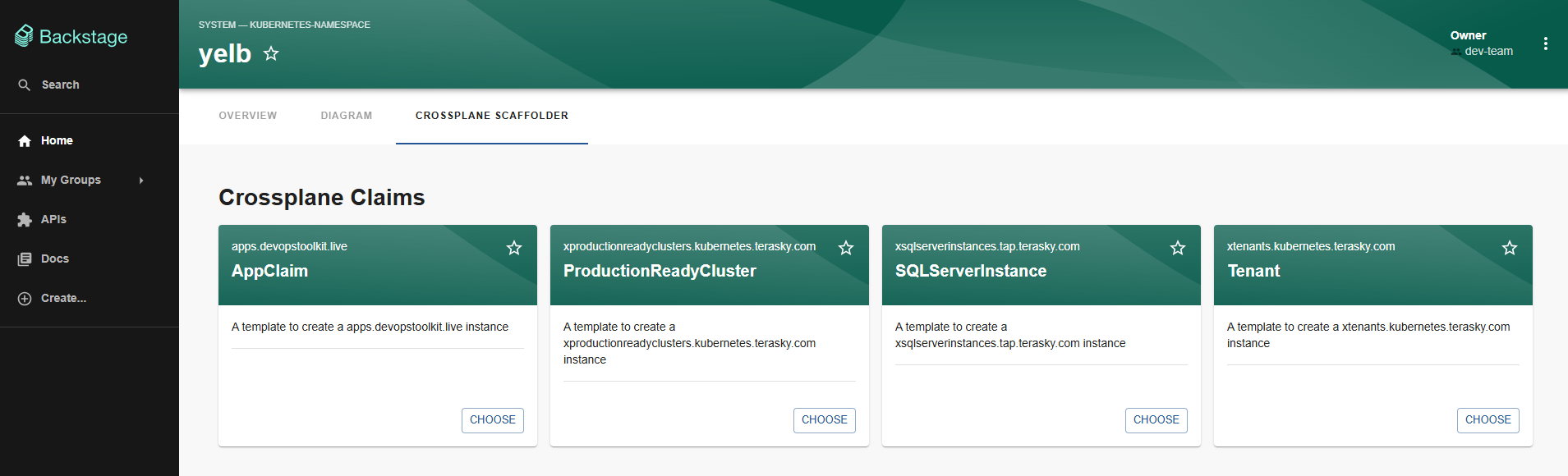Choose the ProductionReadyCluster template
1568x476 pixels.
(x=825, y=420)
